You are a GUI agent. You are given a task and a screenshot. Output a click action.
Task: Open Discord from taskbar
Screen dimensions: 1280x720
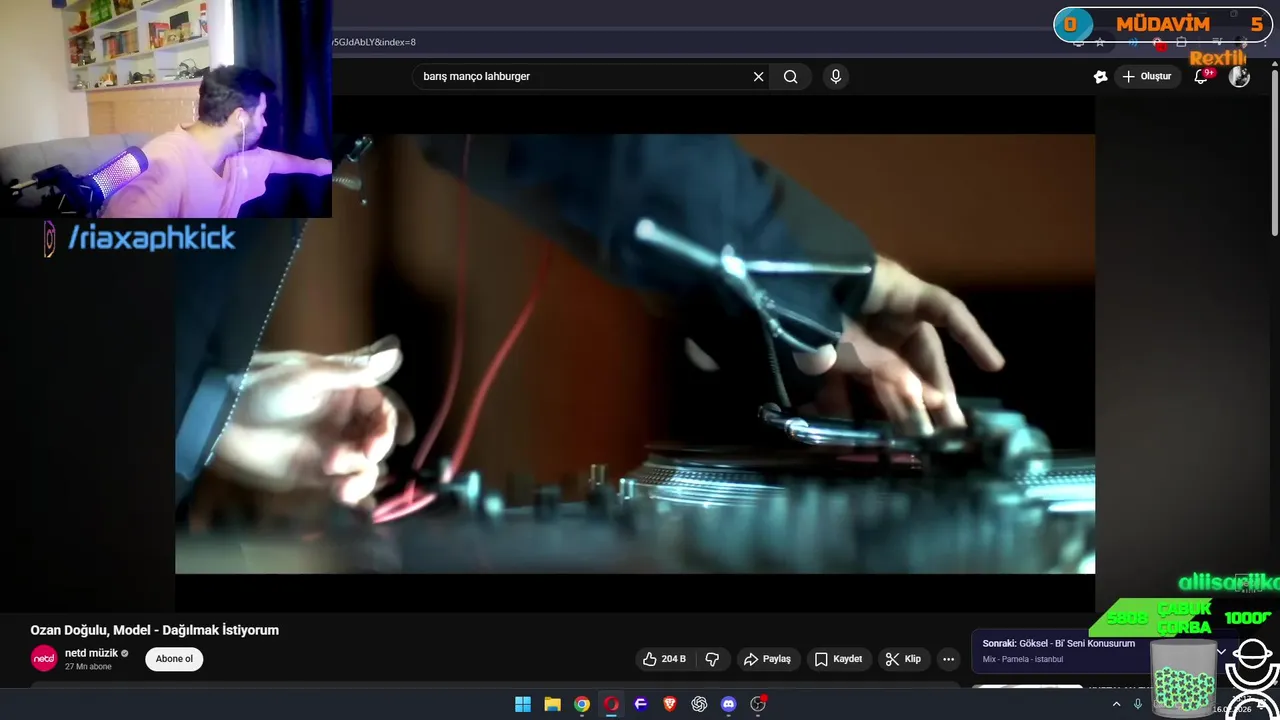pyautogui.click(x=728, y=704)
